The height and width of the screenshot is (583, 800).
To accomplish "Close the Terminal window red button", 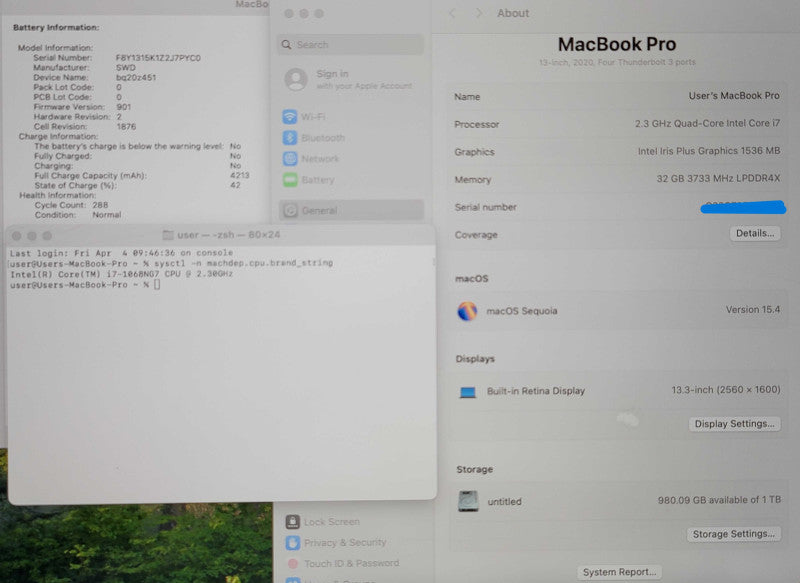I will [16, 236].
